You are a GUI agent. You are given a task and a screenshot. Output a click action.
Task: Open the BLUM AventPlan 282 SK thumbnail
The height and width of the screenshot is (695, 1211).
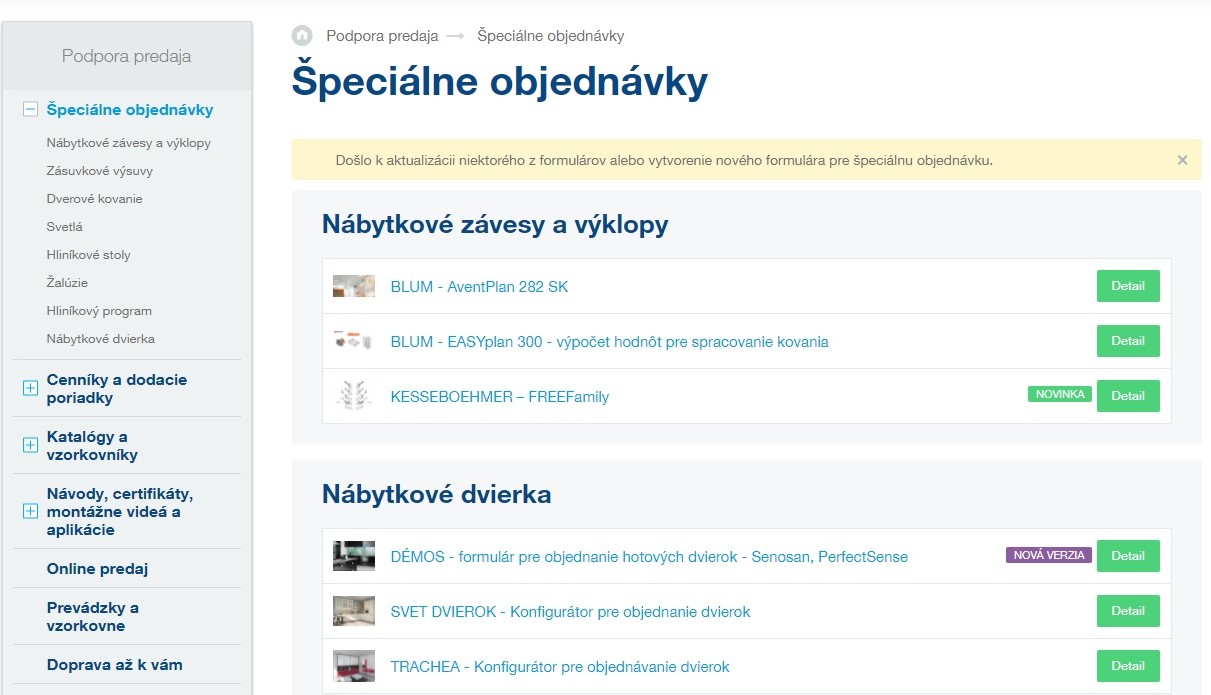354,287
